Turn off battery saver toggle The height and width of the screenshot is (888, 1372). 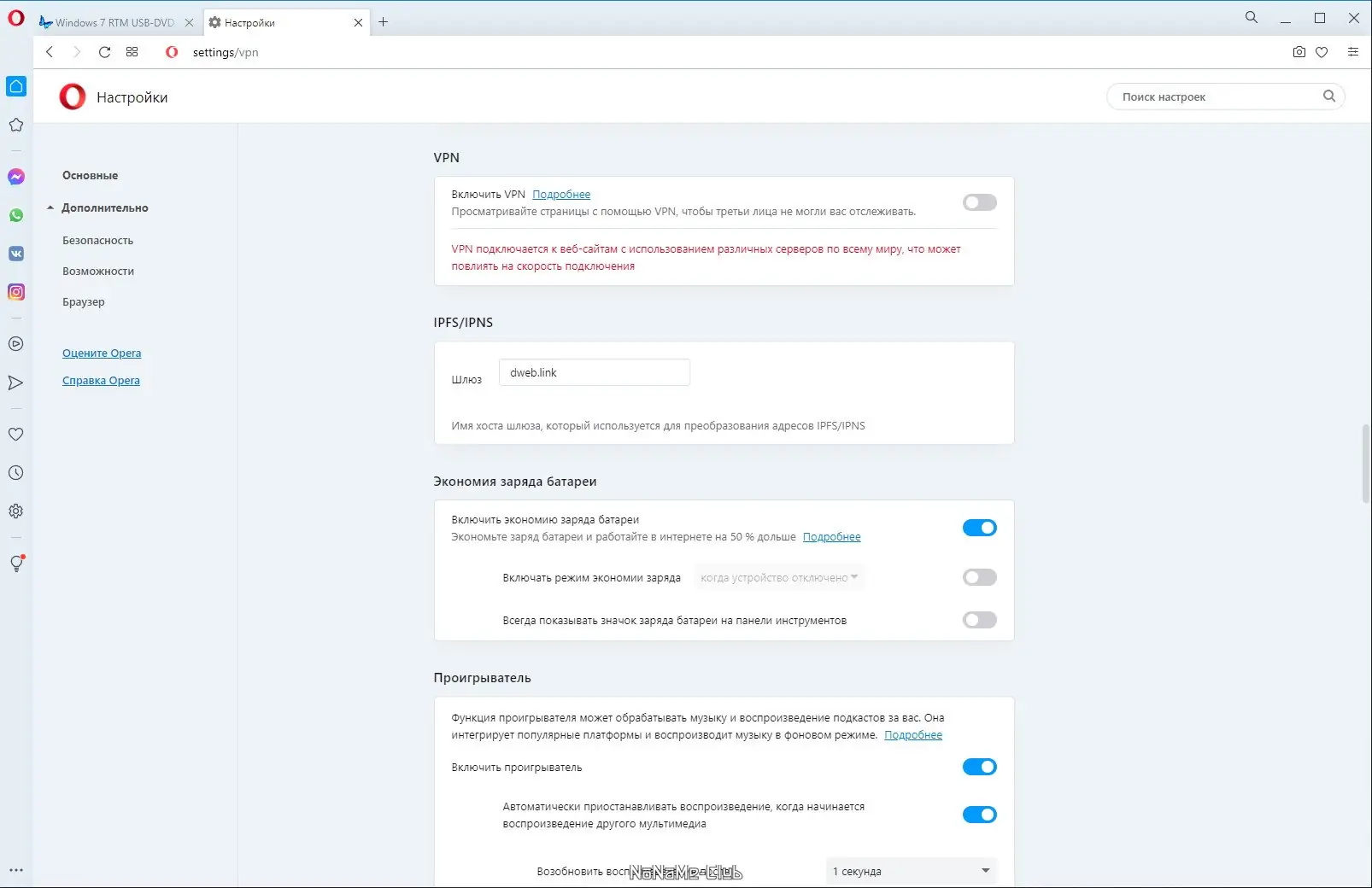point(980,528)
